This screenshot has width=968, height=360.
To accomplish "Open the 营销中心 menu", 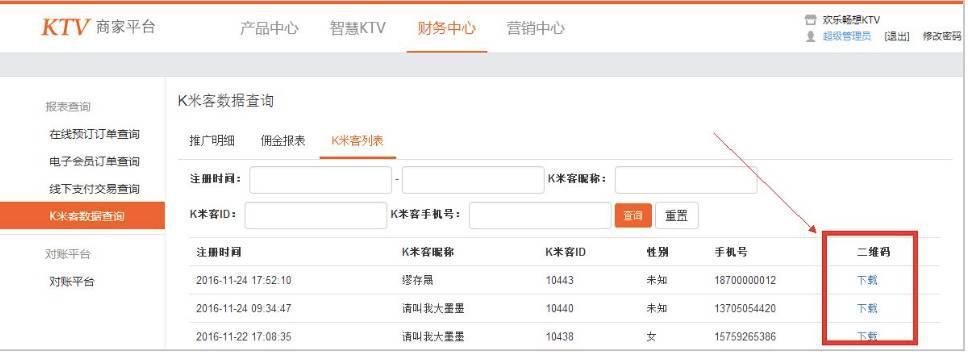I will click(535, 28).
